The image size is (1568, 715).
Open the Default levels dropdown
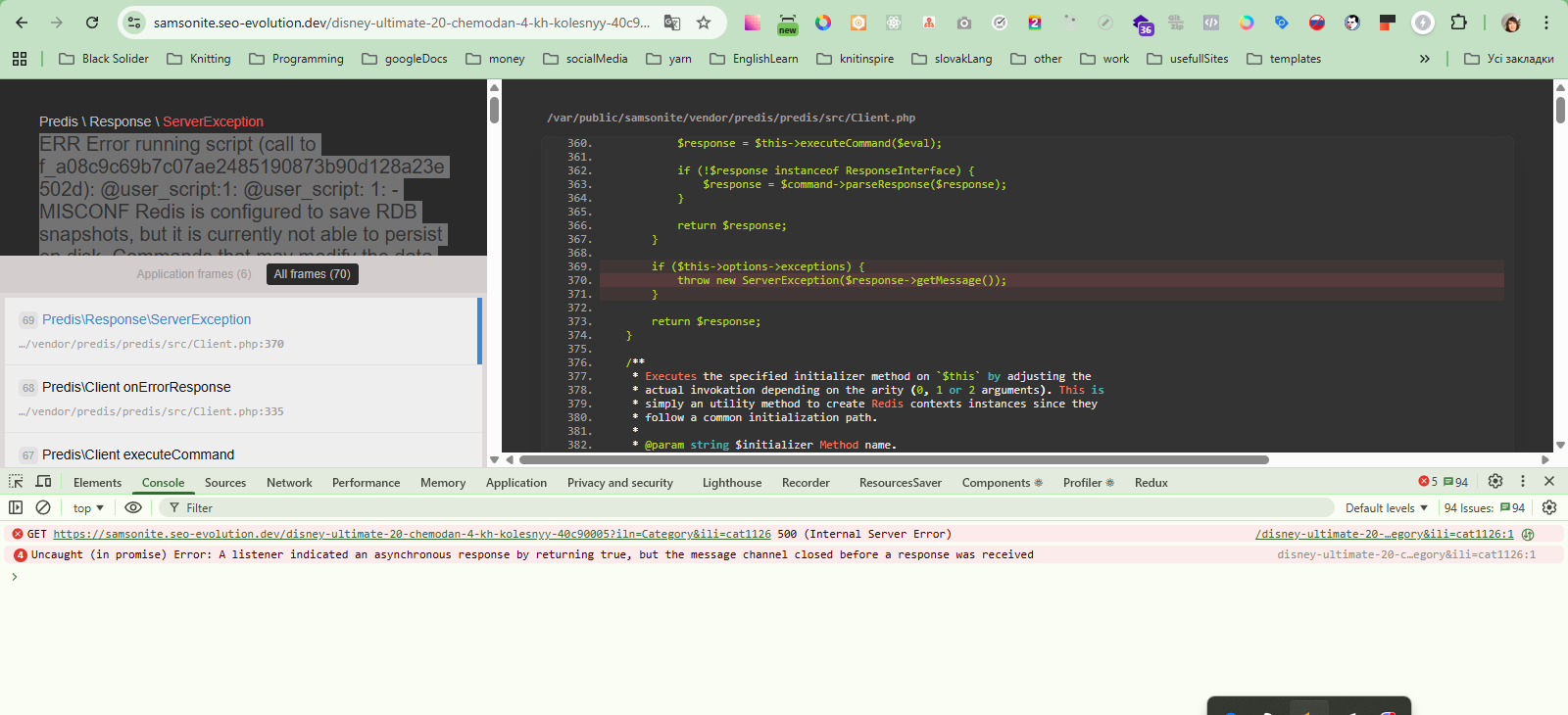1386,508
